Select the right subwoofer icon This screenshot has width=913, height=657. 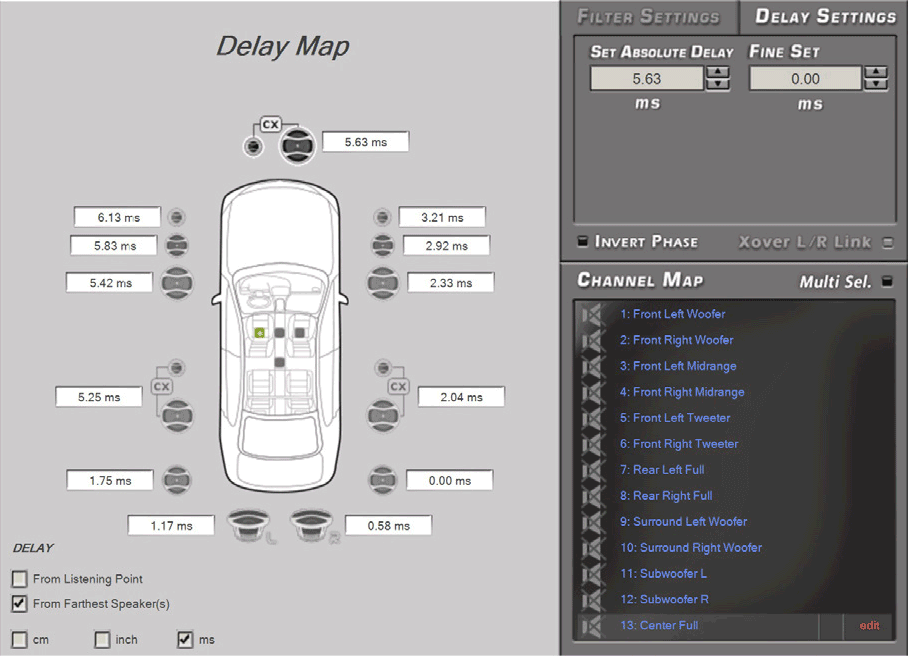tap(312, 524)
